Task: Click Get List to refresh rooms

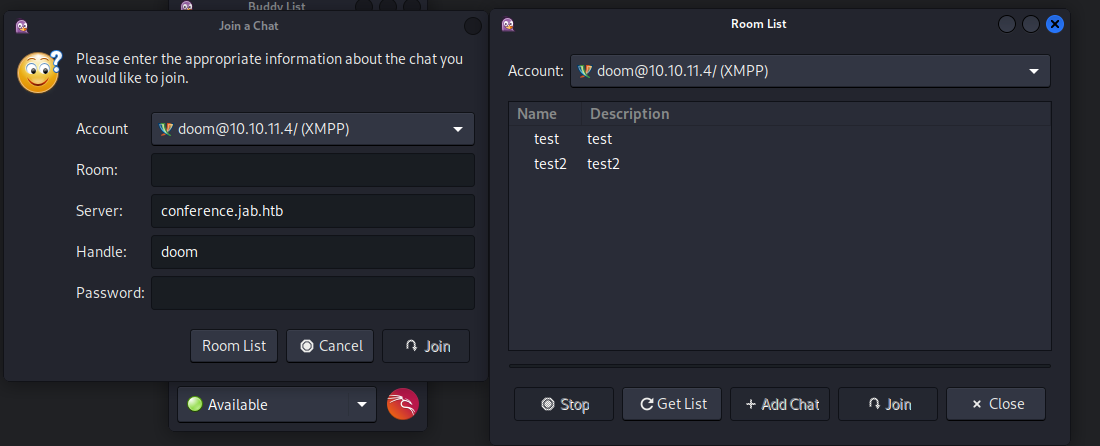Action: point(673,404)
